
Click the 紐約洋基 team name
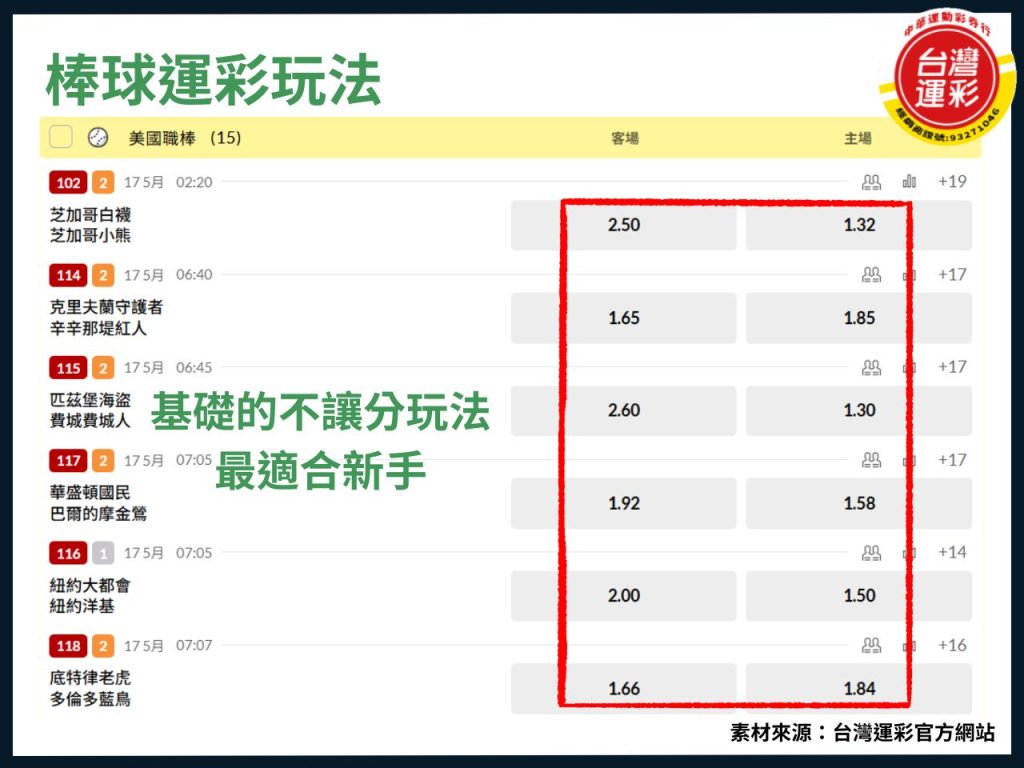82,606
